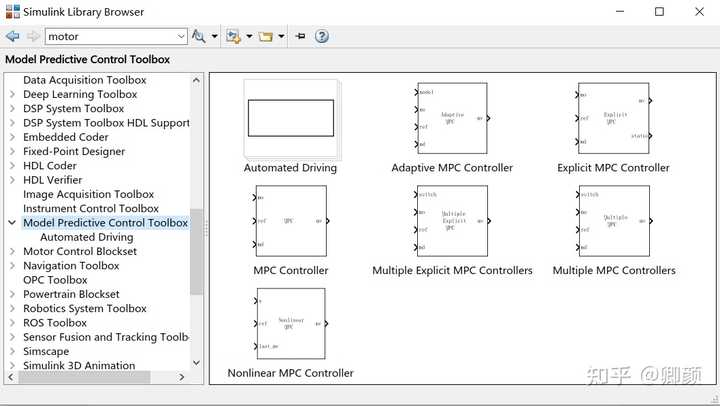The height and width of the screenshot is (406, 720).
Task: Select the MPC Controller block
Action: 291,221
